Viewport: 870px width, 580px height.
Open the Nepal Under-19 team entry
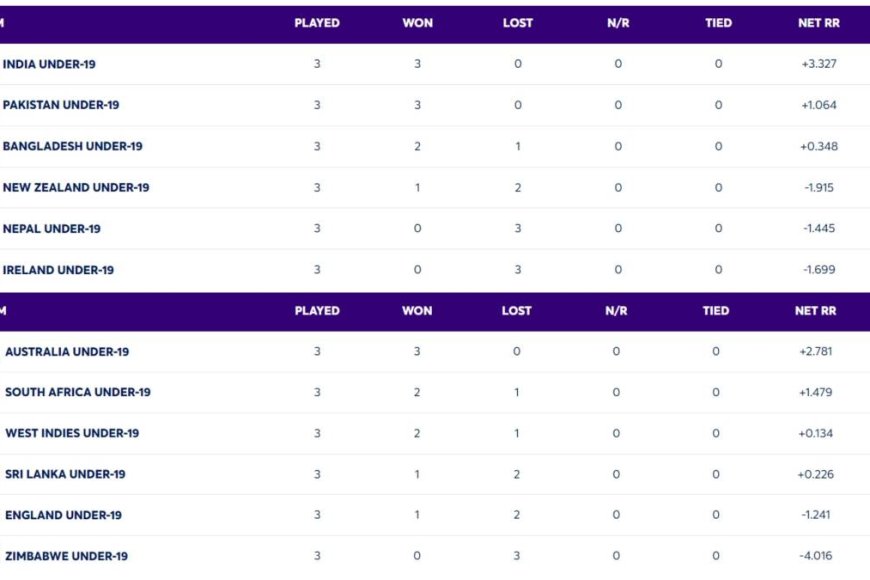coord(52,228)
